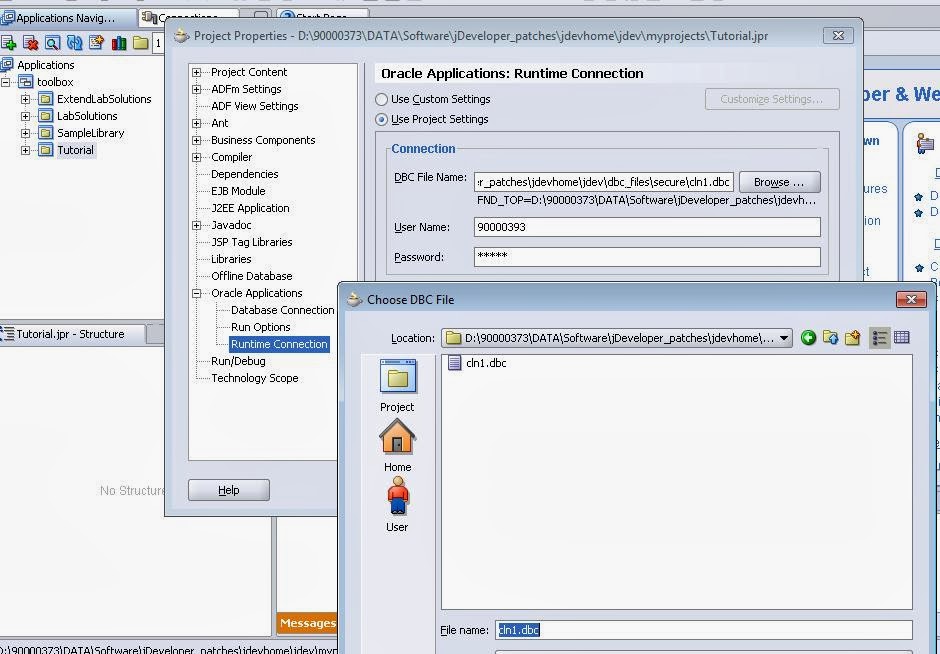
Task: Select the cln1.dbc file icon
Action: 455,363
